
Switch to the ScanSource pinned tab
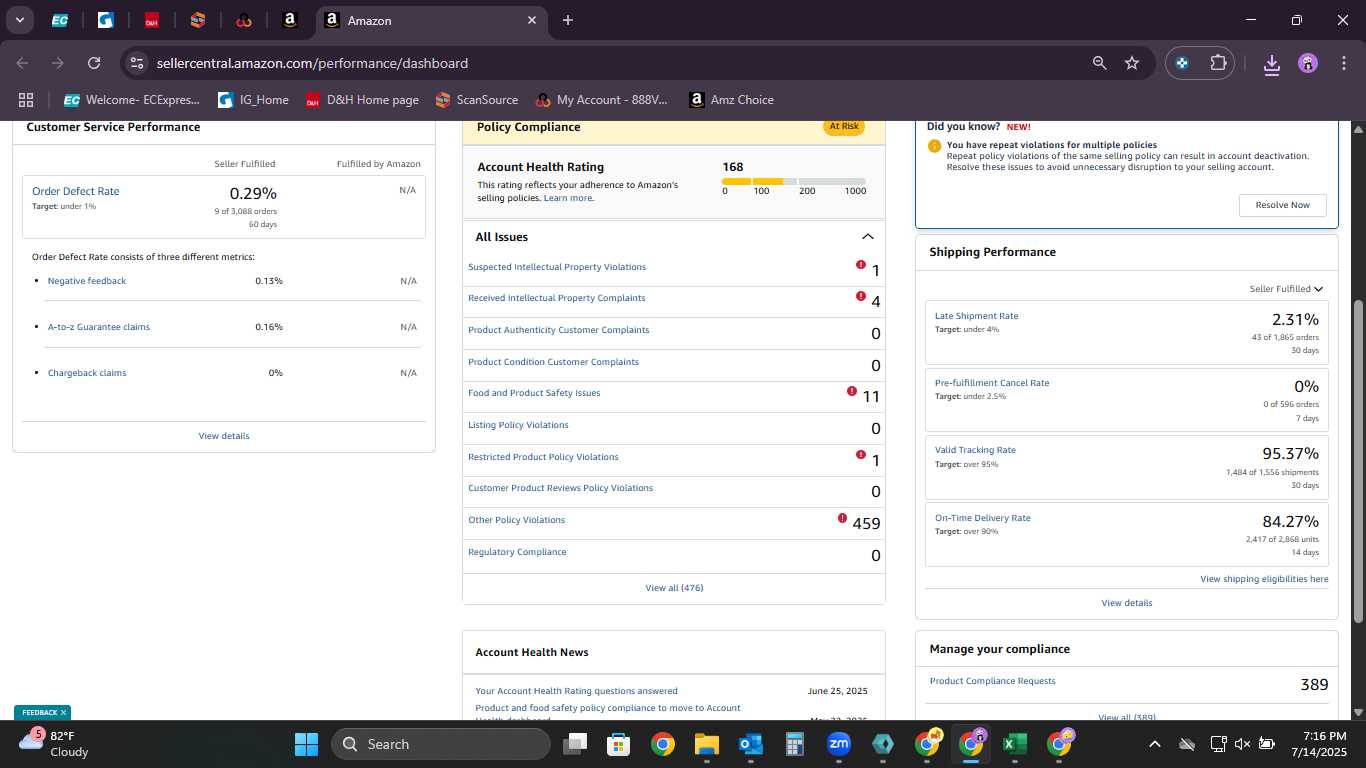pos(198,20)
